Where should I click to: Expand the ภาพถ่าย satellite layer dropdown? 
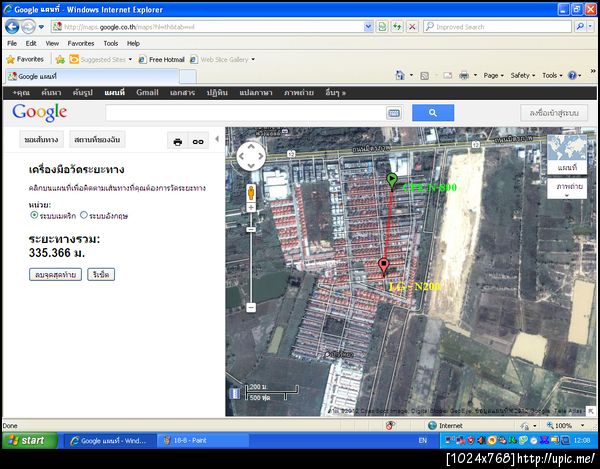[567, 189]
